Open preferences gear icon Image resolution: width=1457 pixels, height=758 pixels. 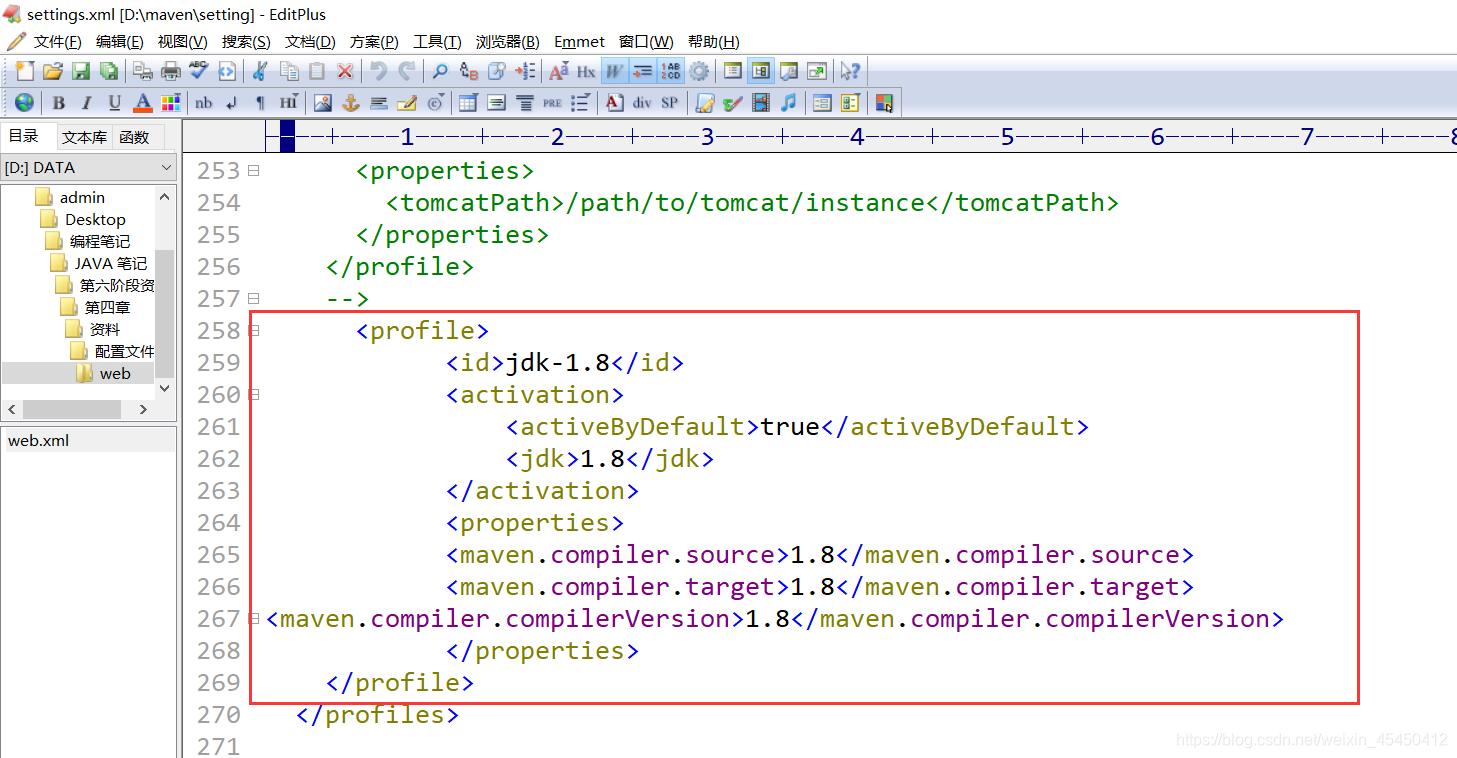coord(699,71)
